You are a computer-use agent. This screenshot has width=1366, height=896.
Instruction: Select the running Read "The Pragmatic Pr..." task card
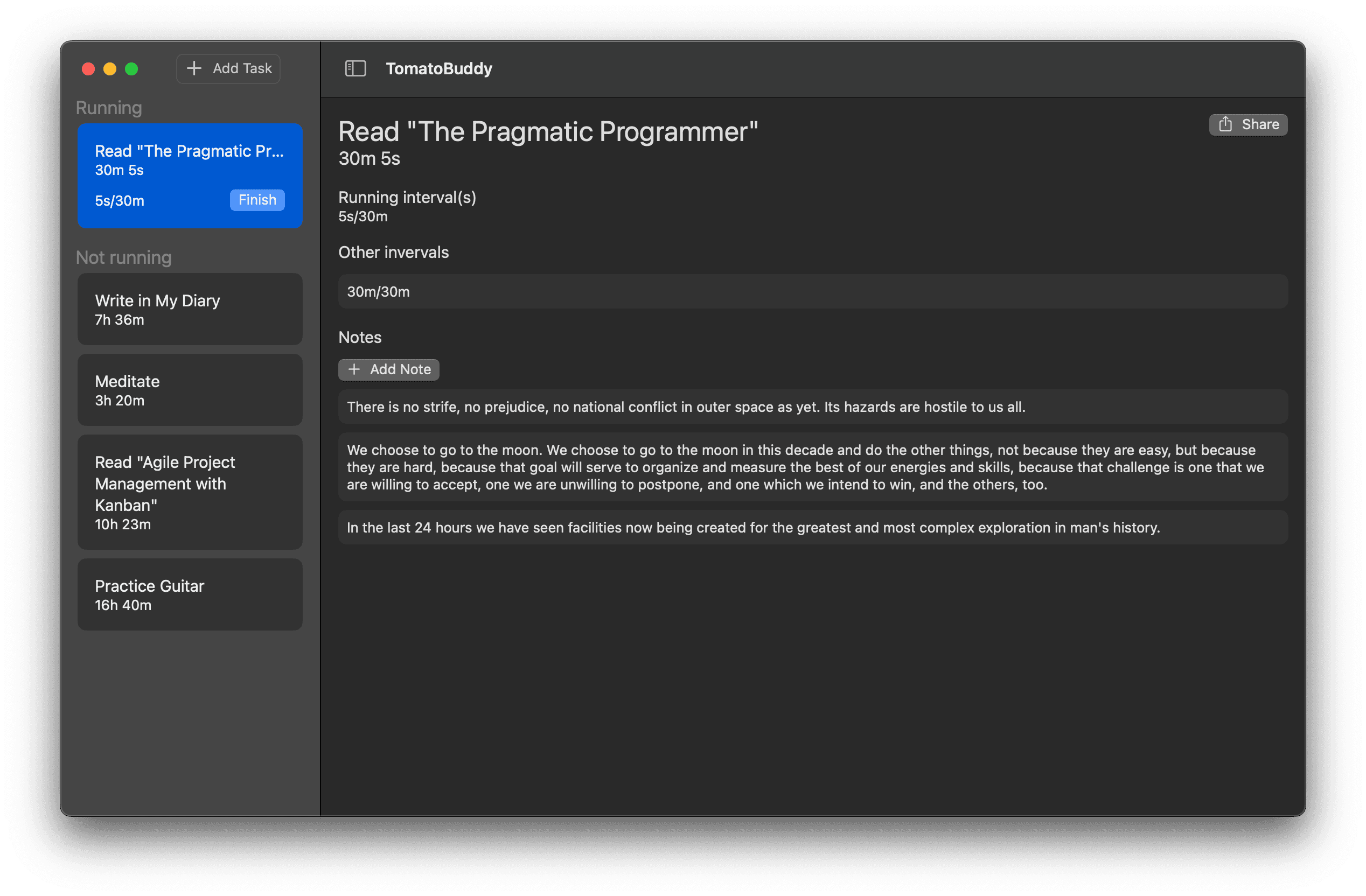click(190, 176)
